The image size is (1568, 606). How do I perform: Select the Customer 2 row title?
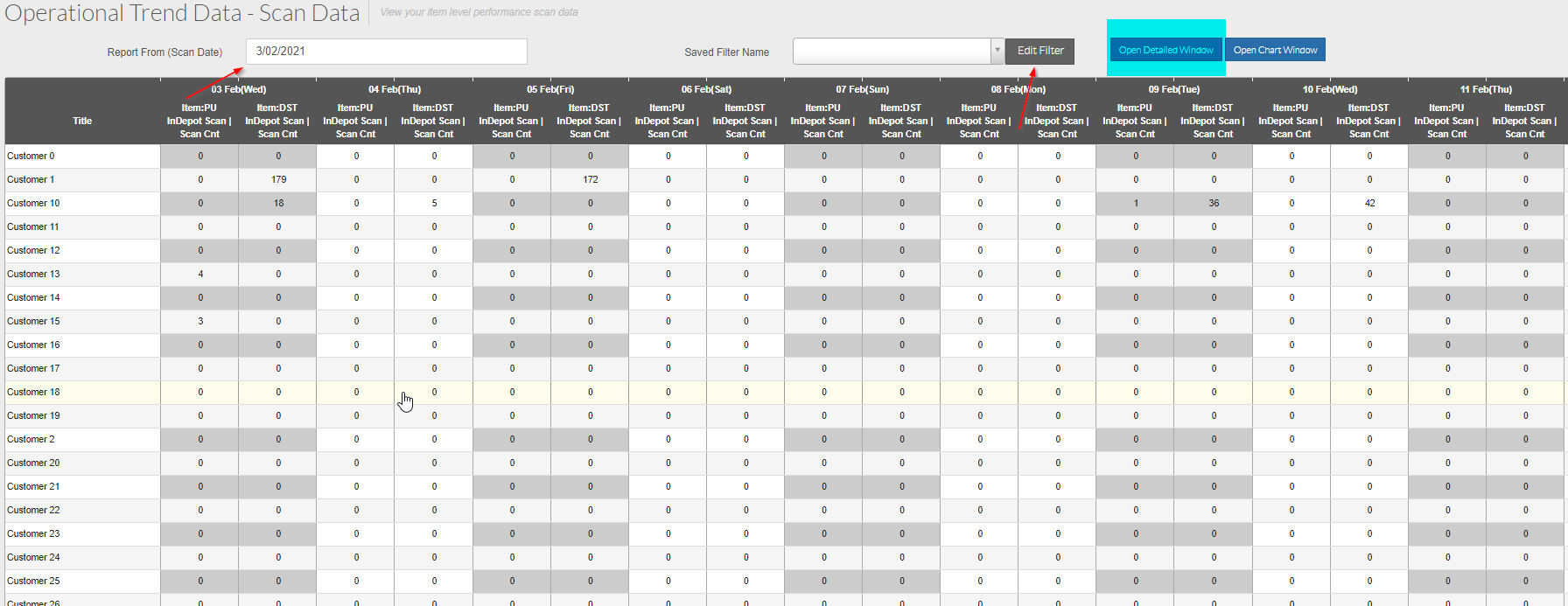tap(31, 440)
